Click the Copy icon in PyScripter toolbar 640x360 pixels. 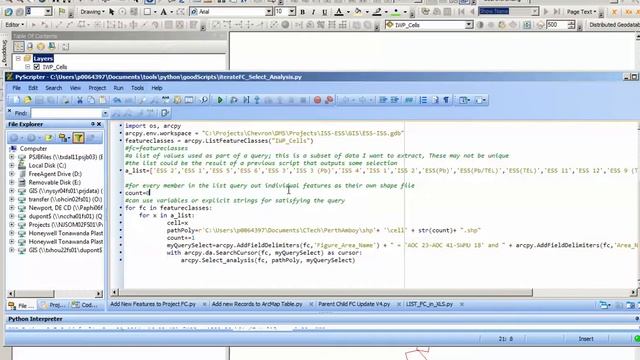[91, 100]
